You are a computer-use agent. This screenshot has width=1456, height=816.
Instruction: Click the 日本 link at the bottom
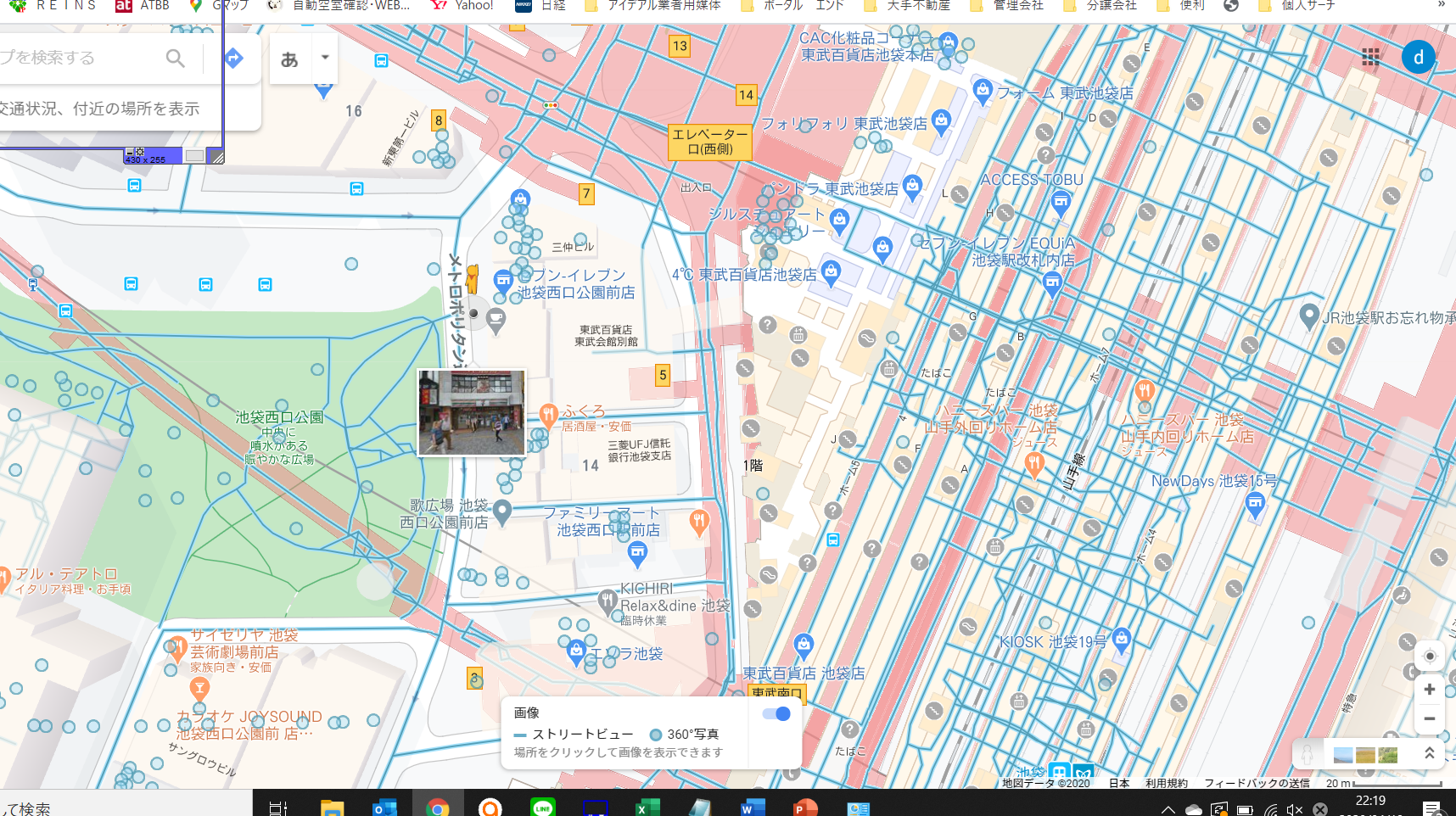[1119, 783]
